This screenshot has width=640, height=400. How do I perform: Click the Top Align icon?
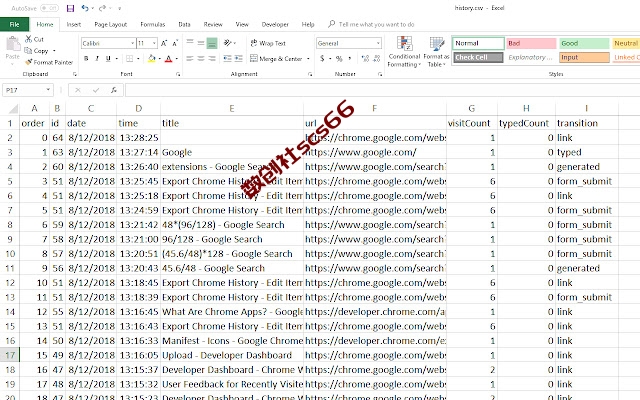point(190,42)
